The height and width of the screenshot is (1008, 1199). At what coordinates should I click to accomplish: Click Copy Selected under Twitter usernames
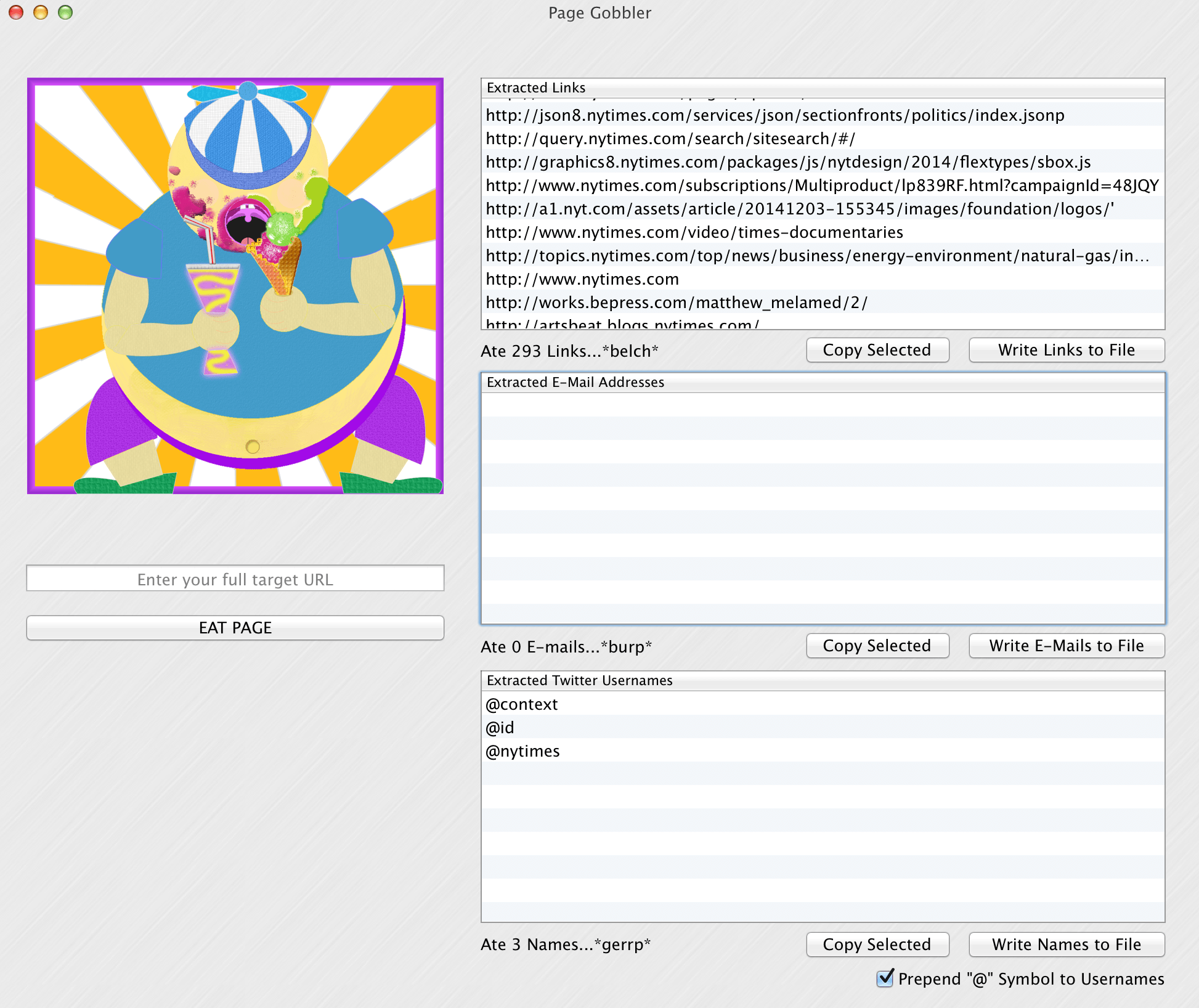pos(877,944)
